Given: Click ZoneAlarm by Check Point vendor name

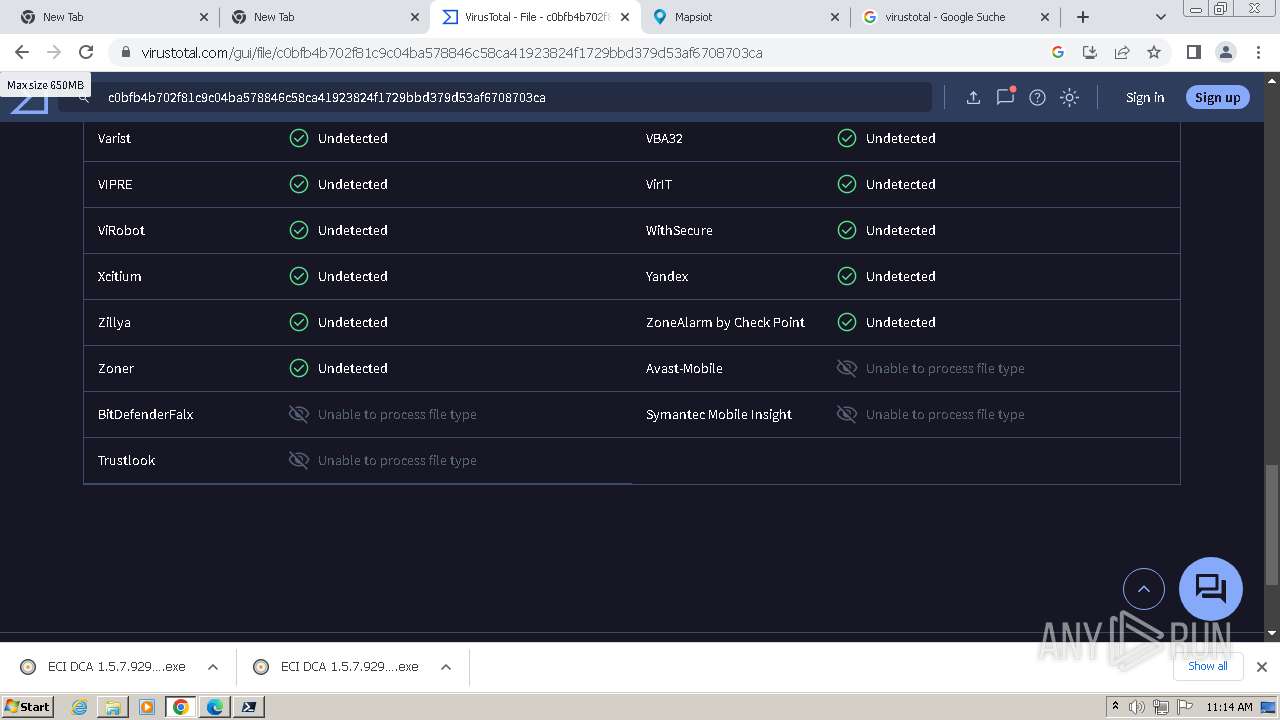Looking at the screenshot, I should 725,322.
